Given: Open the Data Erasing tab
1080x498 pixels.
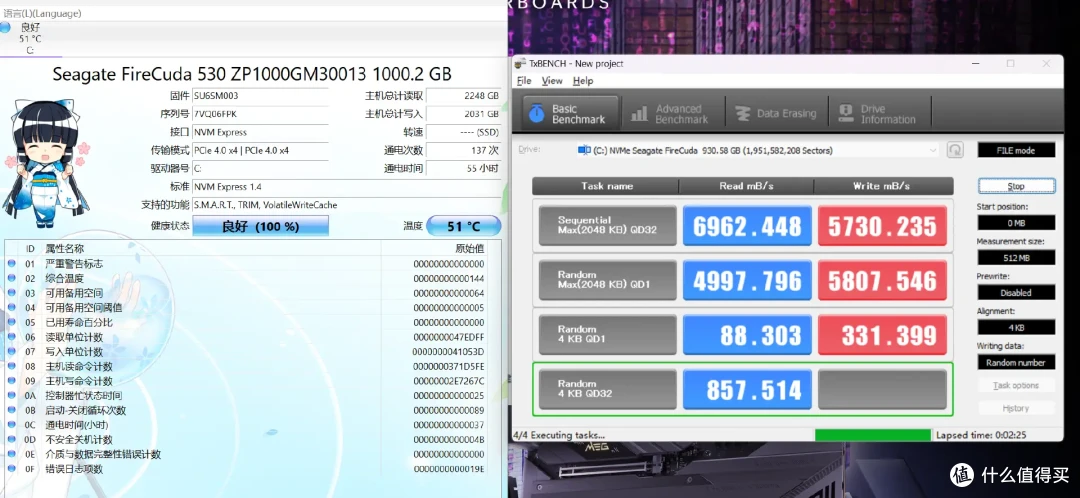Looking at the screenshot, I should point(776,113).
